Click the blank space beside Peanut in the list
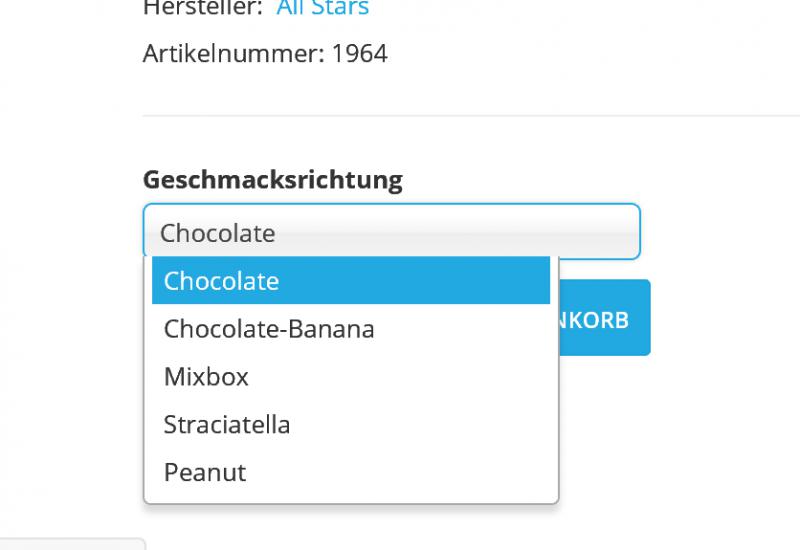This screenshot has width=800, height=550. [398, 472]
